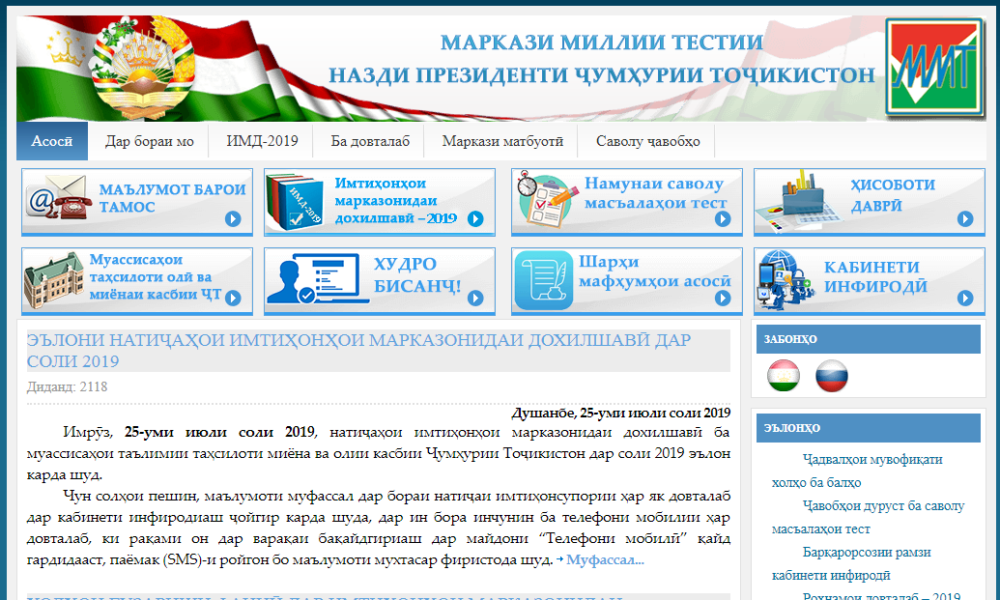The width and height of the screenshot is (1000, 600).
Task: Click the university building icon
Action: coord(54,281)
